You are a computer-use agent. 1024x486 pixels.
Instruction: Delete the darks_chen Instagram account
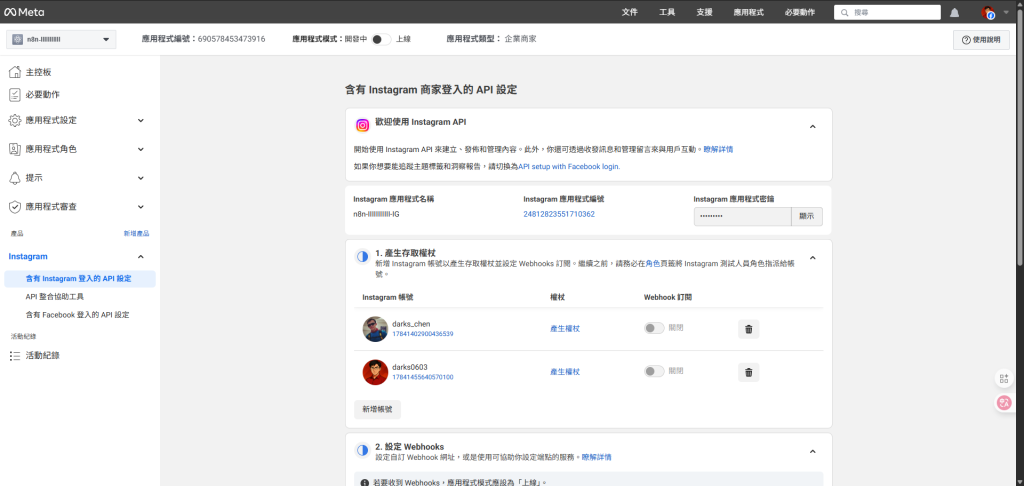747,328
